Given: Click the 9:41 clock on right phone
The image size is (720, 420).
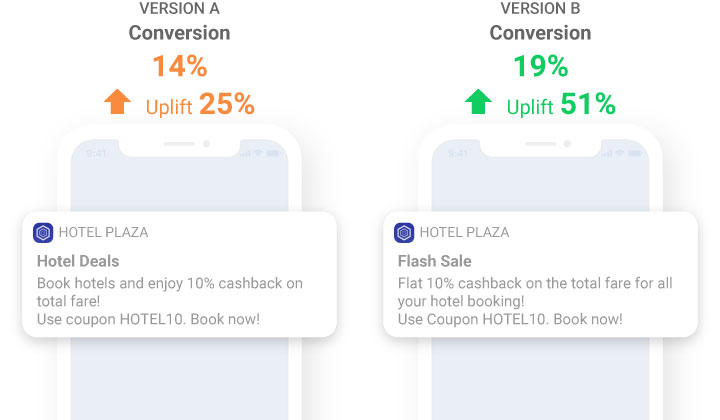Looking at the screenshot, I should (x=458, y=153).
